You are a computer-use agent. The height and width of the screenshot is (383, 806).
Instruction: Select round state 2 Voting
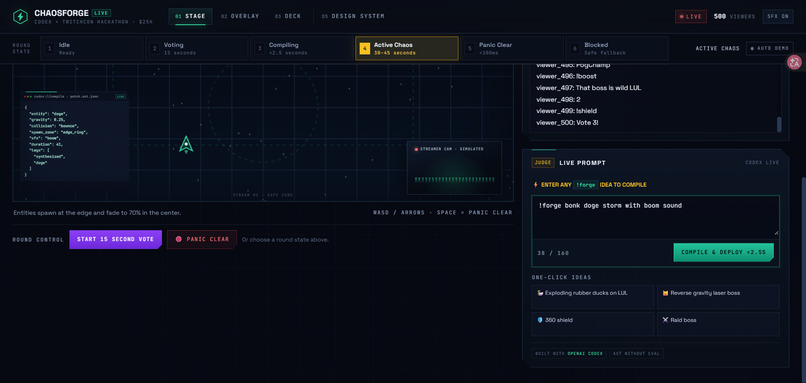click(197, 48)
